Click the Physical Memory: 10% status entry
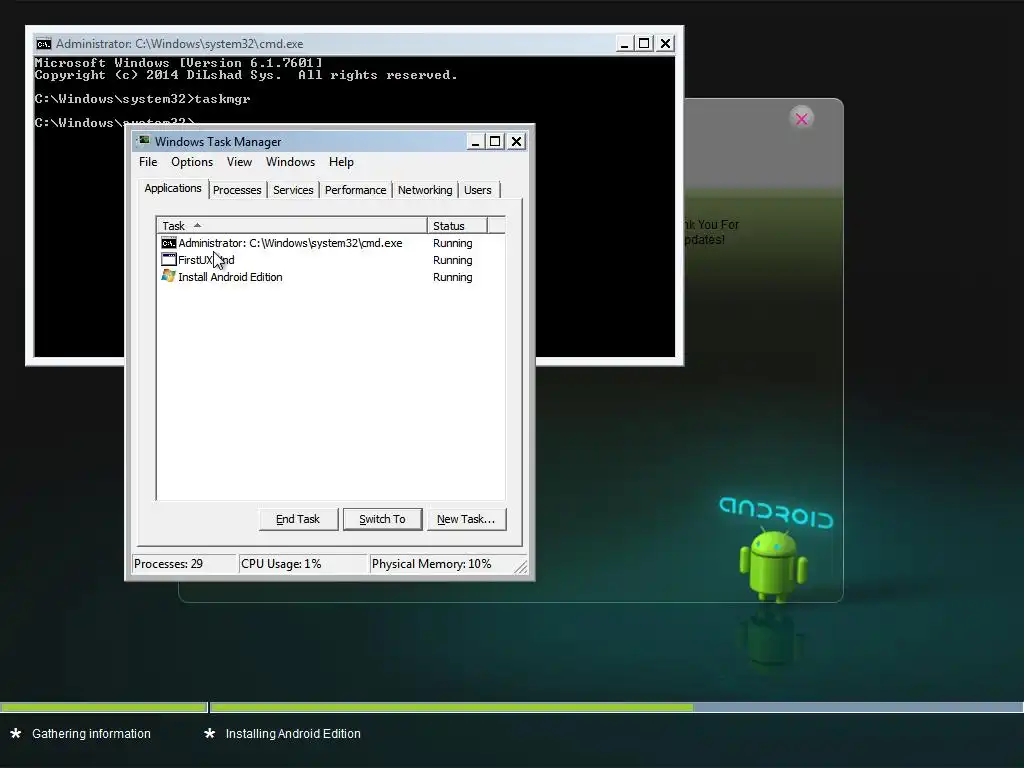Image resolution: width=1024 pixels, height=768 pixels. point(441,564)
